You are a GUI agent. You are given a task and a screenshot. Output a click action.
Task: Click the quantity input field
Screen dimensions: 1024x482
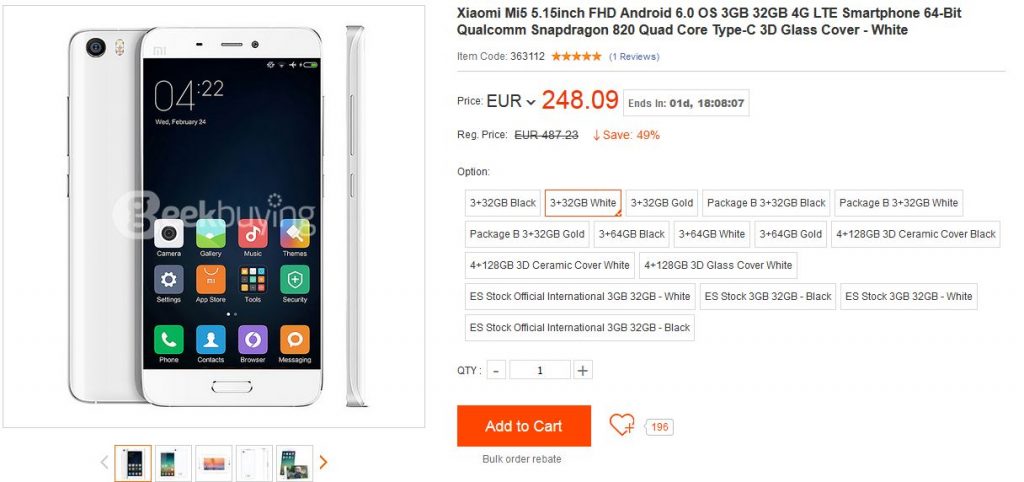tap(539, 370)
